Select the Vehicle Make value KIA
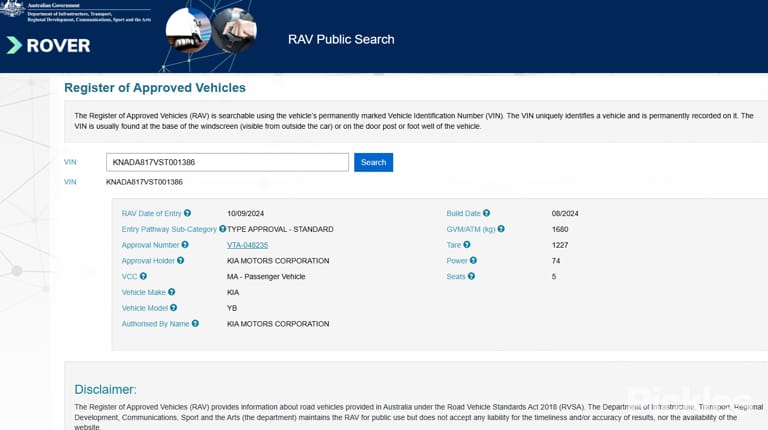Screen dimensions: 768x430 click(x=233, y=292)
